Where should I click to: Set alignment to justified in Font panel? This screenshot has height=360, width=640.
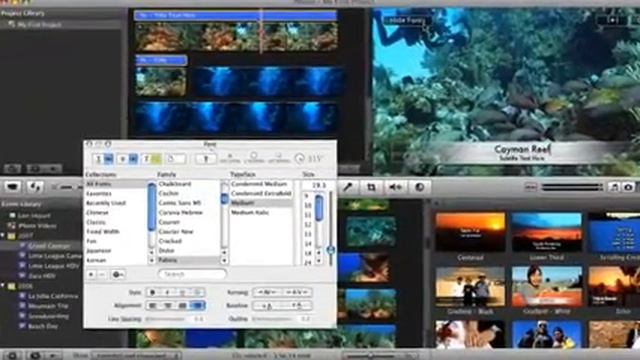pos(182,305)
